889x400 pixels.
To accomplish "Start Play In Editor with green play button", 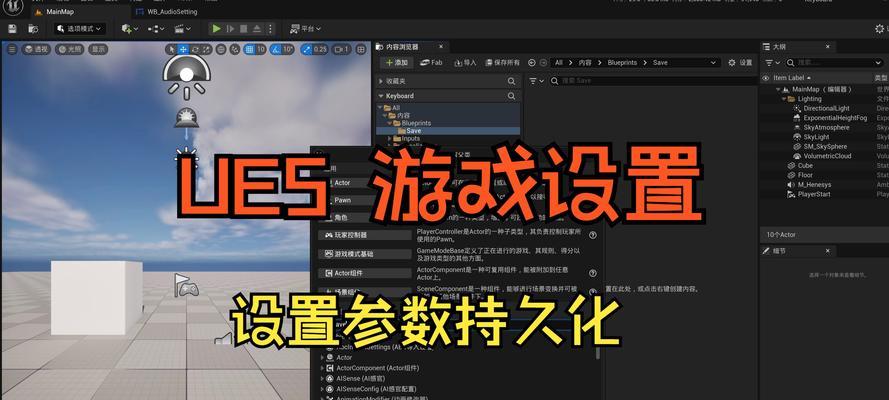I will tap(216, 28).
